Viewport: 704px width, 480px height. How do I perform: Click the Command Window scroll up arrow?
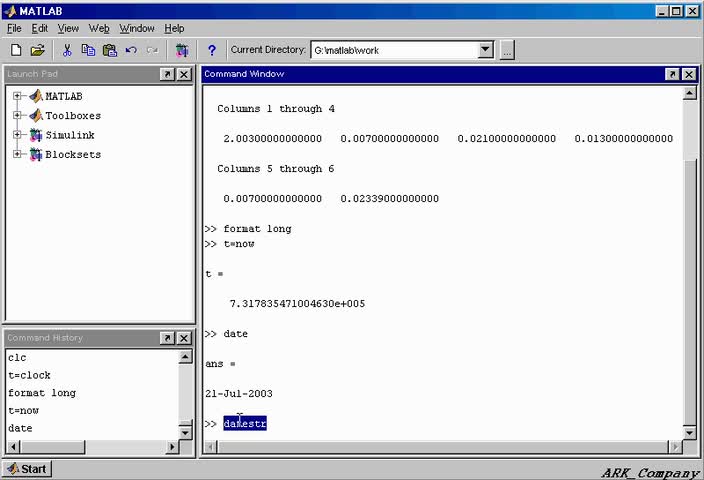tap(690, 93)
